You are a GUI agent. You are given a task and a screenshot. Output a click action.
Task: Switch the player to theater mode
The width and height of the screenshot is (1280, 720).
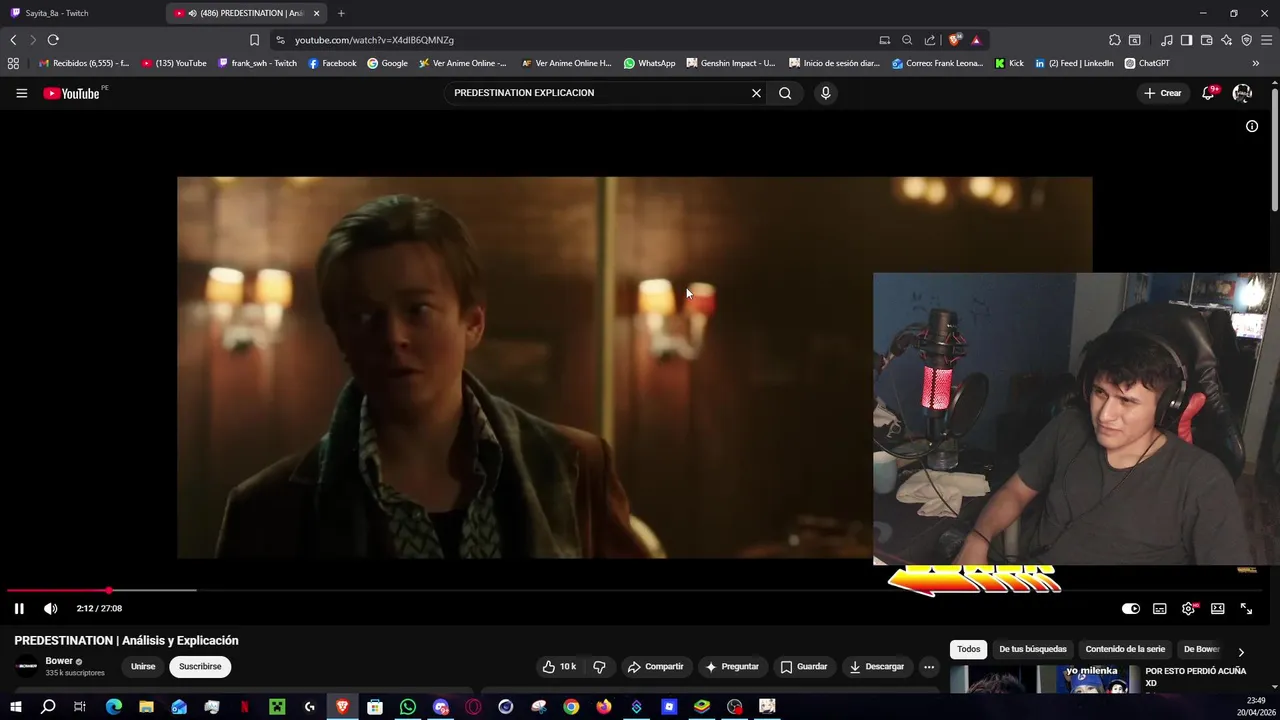pyautogui.click(x=1217, y=608)
